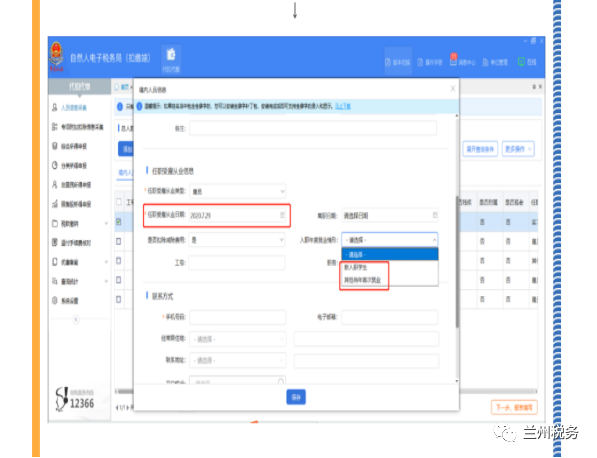Open 是否扣除减除费用 dropdown showing 是

[238, 240]
